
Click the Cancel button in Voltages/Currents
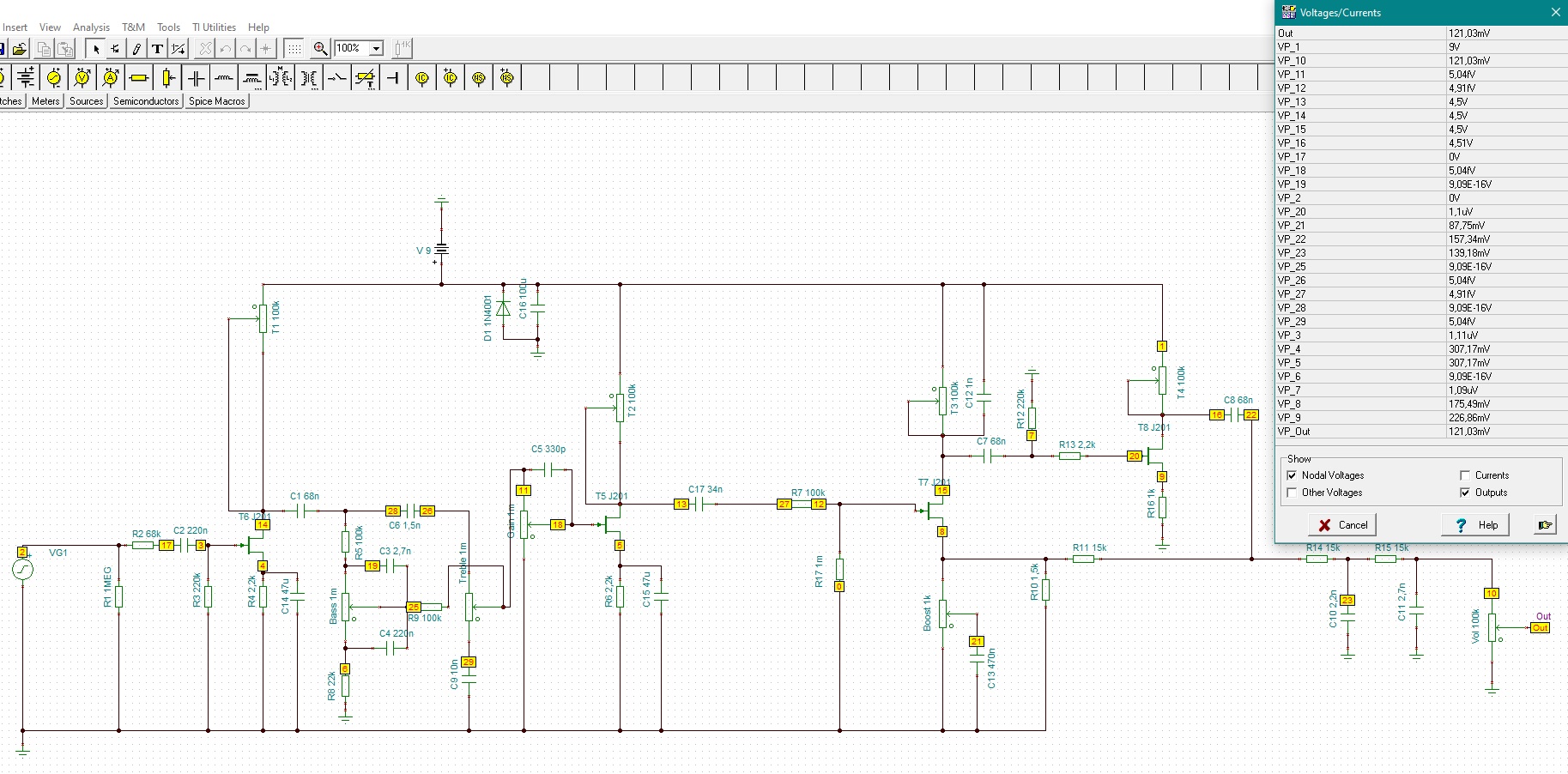[1342, 525]
